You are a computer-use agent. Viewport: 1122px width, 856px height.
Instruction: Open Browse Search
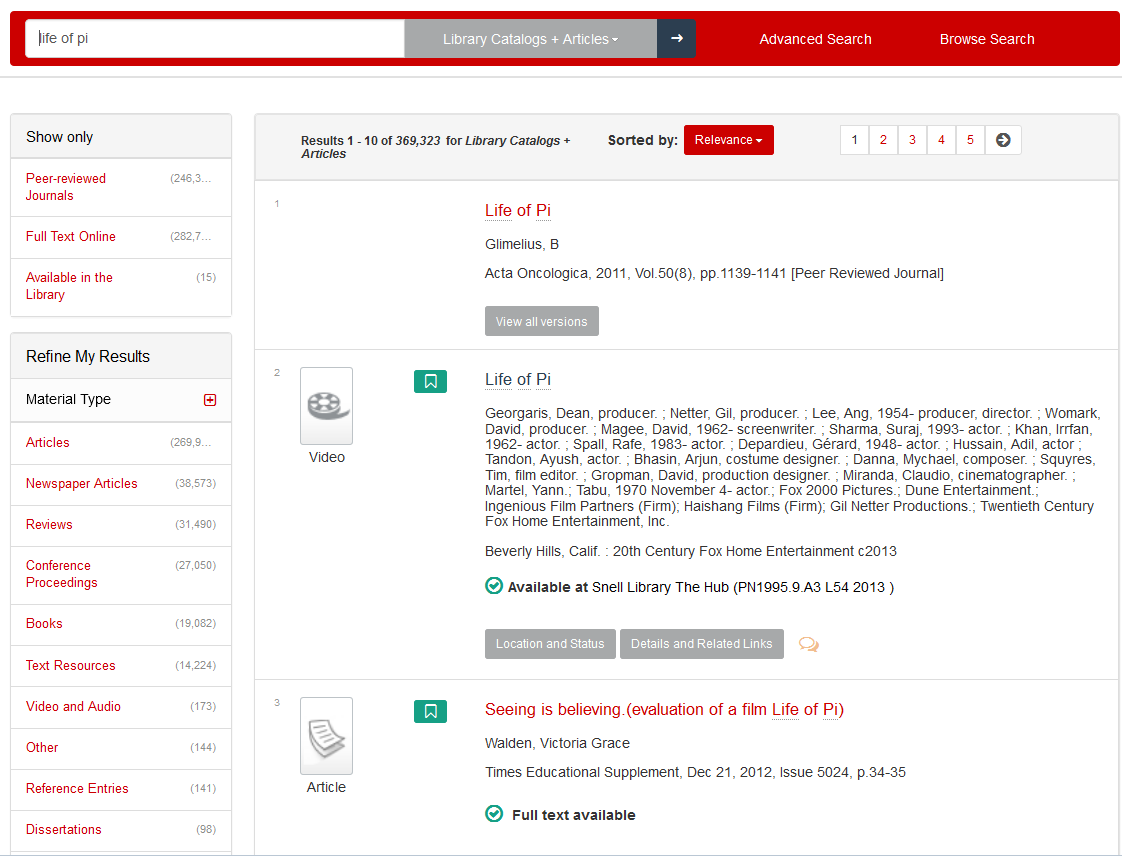pos(987,39)
